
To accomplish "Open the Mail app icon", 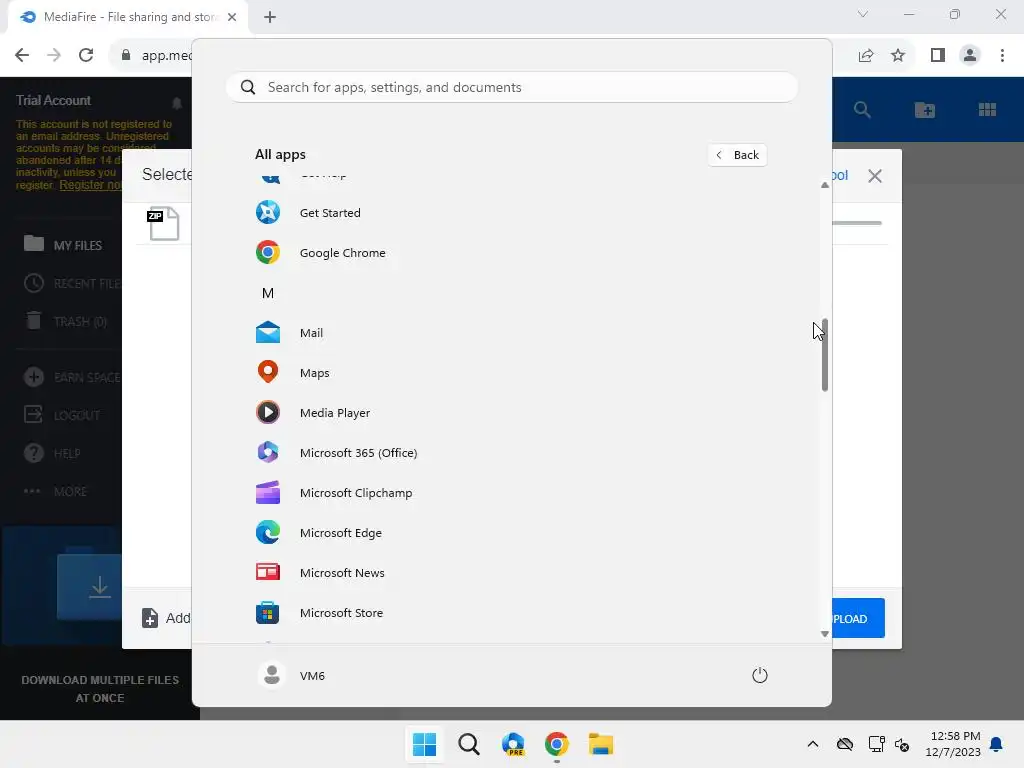I will (x=268, y=333).
